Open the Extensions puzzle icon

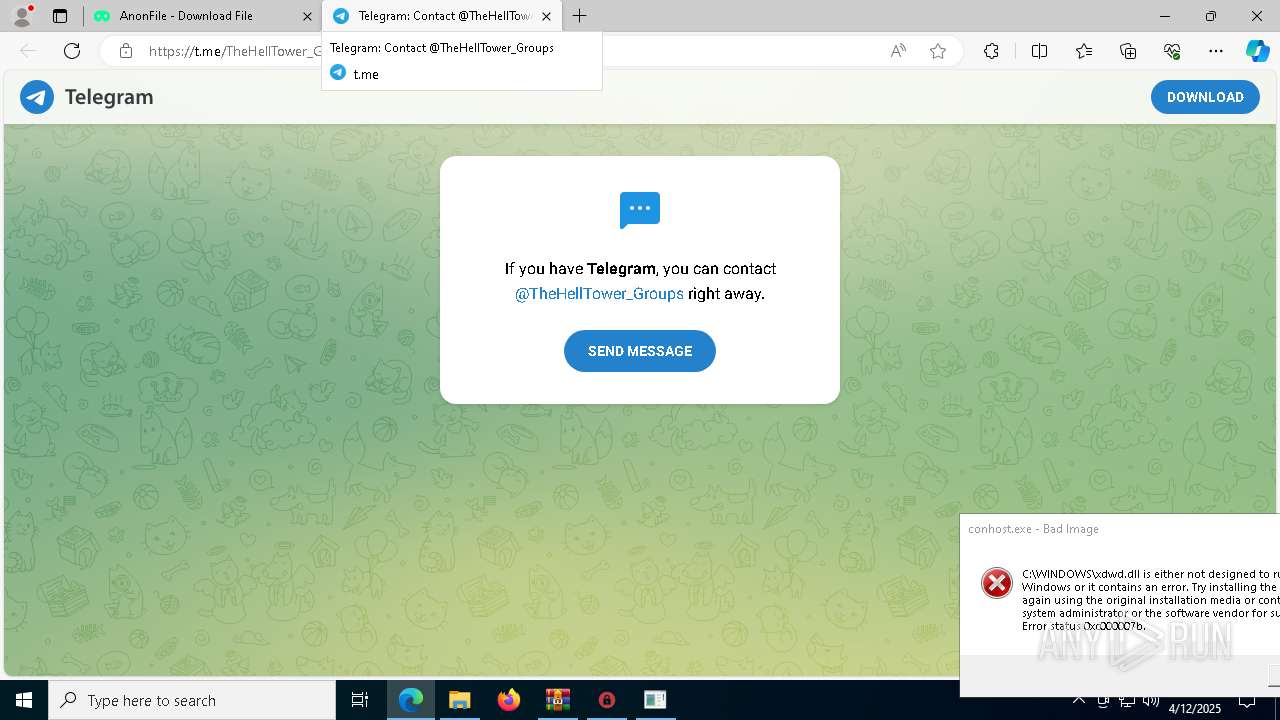tap(991, 51)
